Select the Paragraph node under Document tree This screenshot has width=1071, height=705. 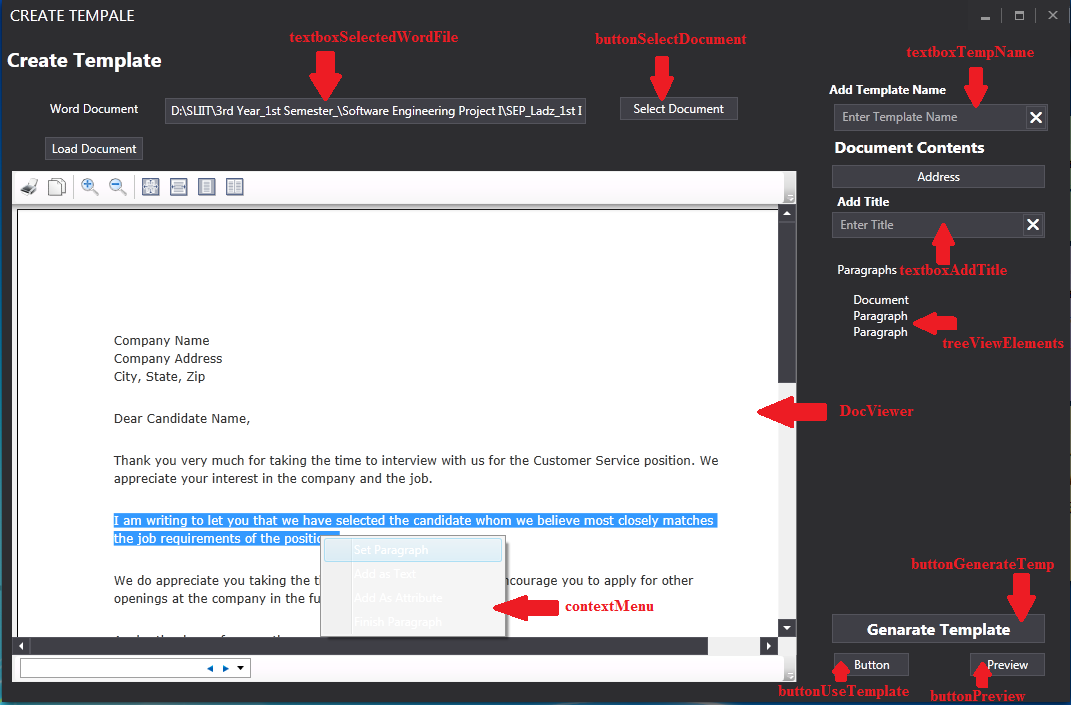880,315
